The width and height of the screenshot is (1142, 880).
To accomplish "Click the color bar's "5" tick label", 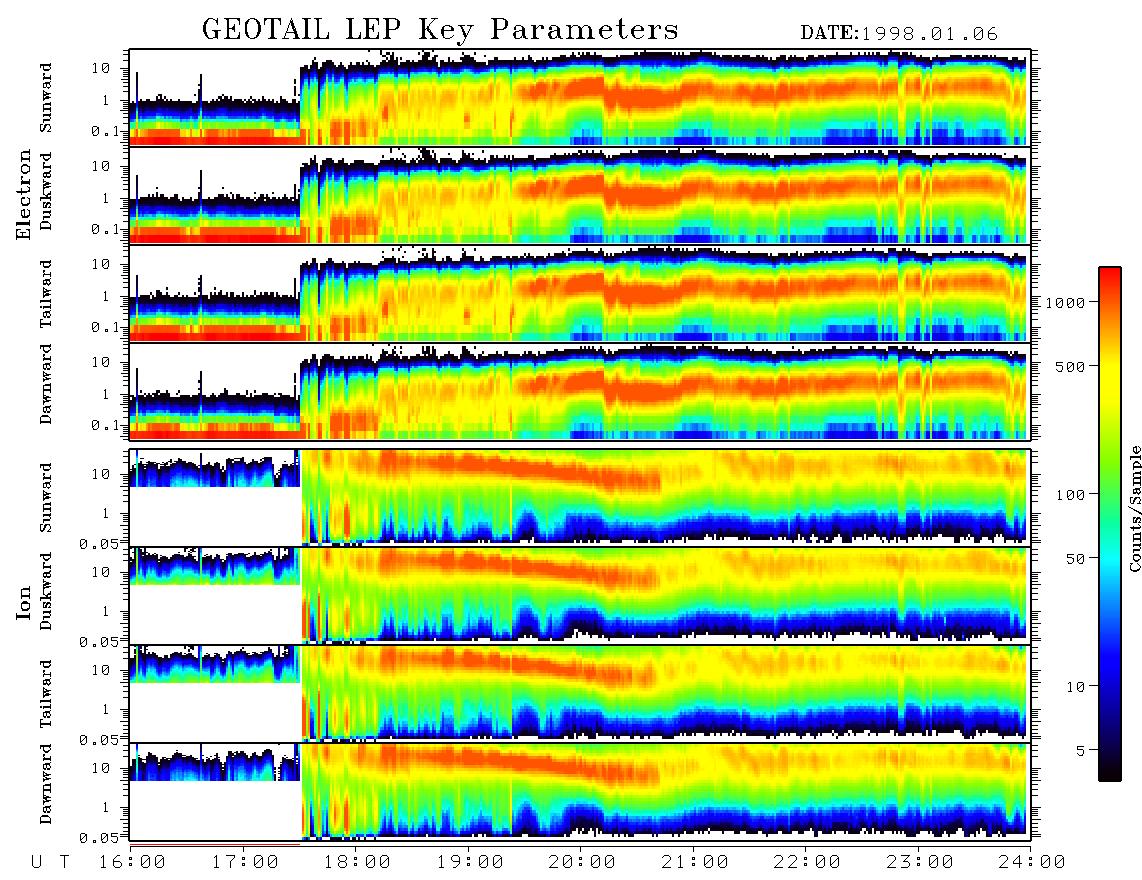I will tap(1080, 750).
